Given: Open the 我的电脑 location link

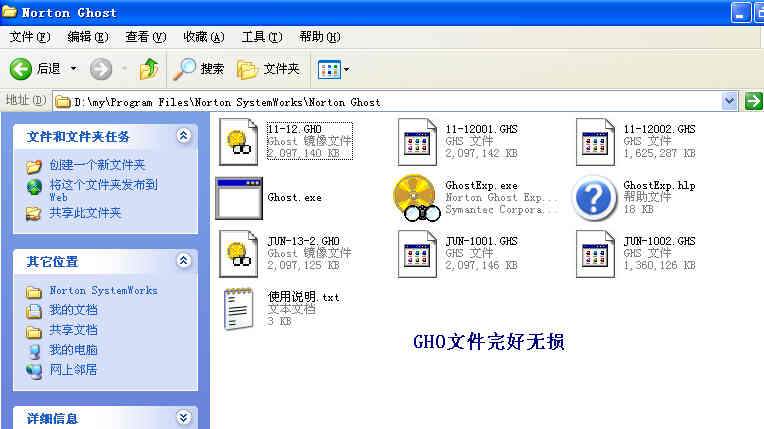Looking at the screenshot, I should click(73, 350).
